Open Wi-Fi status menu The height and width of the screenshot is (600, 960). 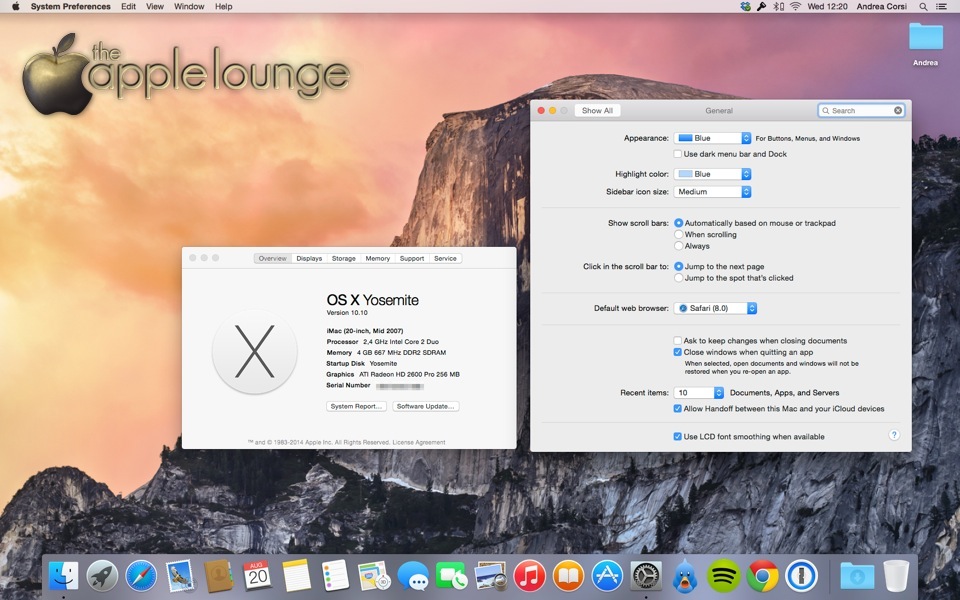(795, 6)
